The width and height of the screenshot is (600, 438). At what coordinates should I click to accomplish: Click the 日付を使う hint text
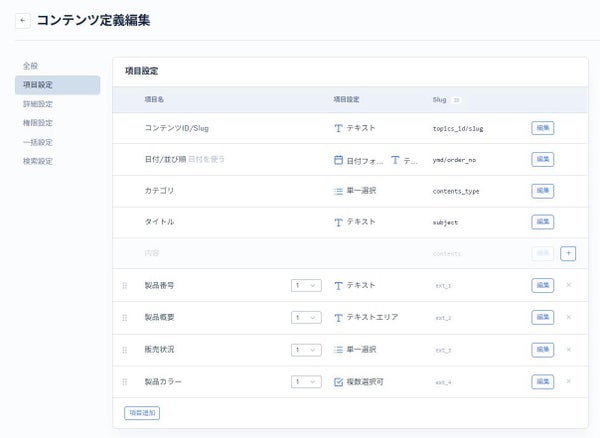[206, 159]
